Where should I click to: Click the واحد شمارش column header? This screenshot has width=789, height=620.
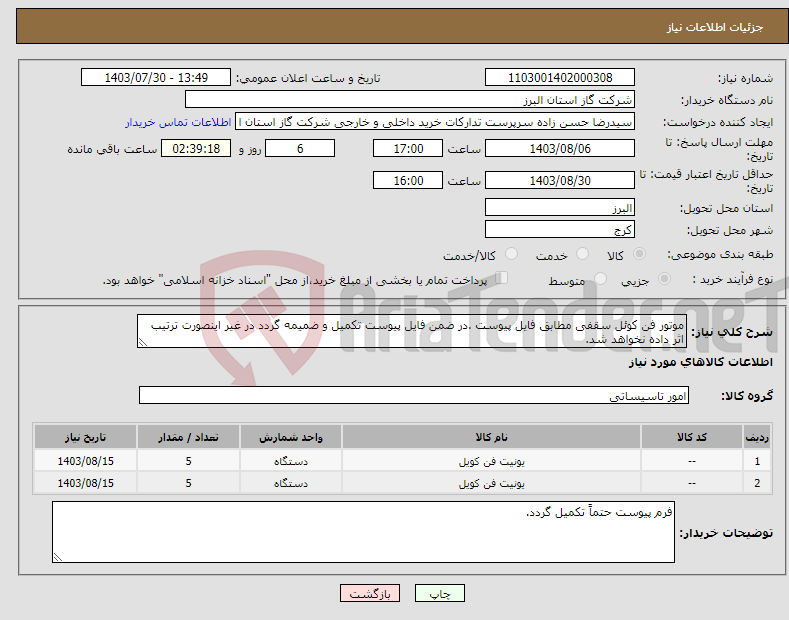point(291,437)
